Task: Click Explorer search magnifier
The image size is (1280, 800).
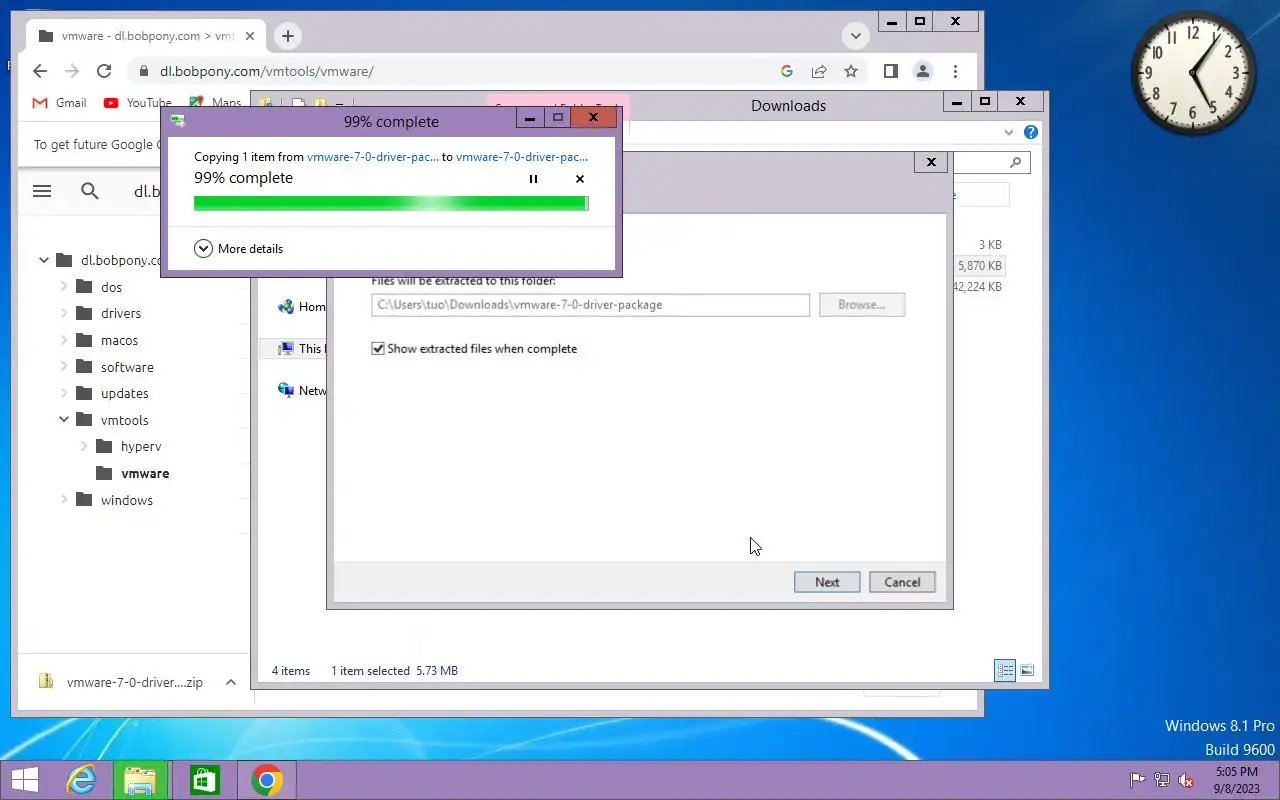Action: 1015,162
